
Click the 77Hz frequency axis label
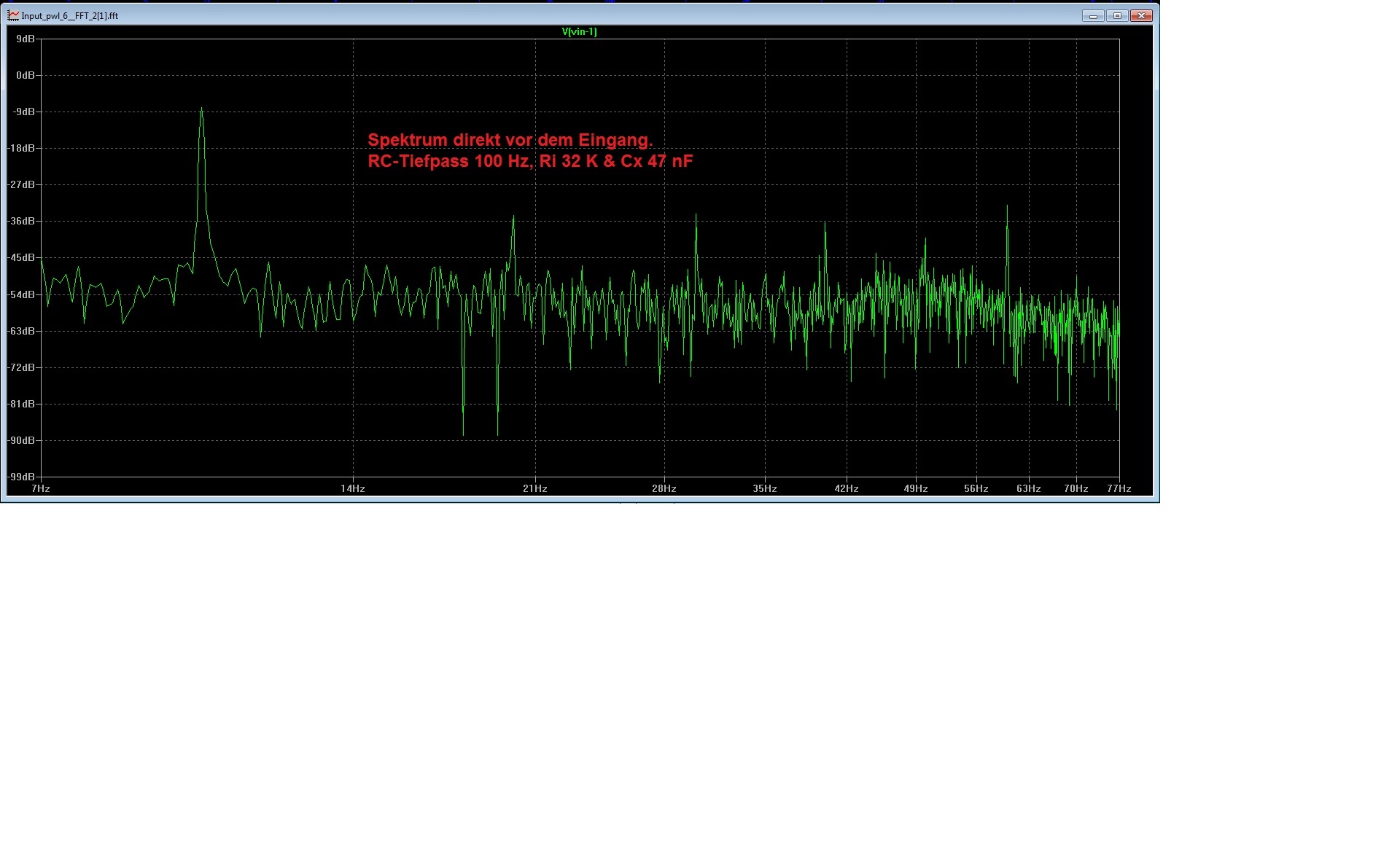1119,488
